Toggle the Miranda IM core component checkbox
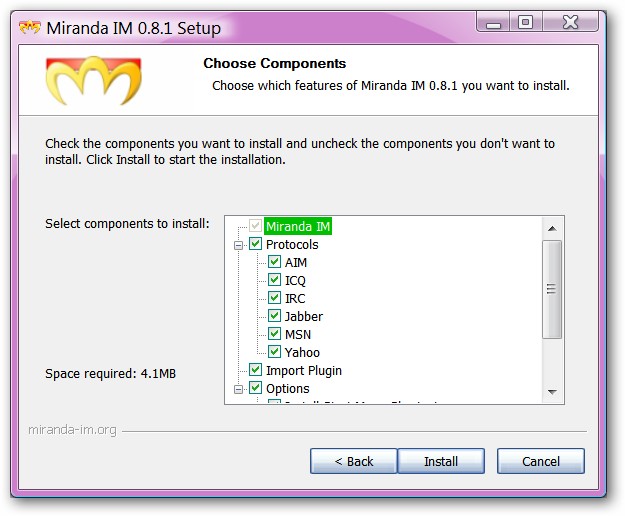 (x=255, y=226)
